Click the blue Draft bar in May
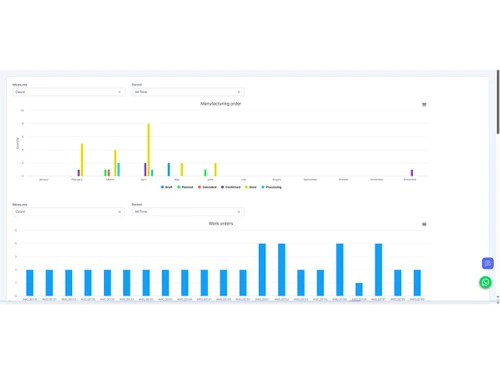 [169, 169]
